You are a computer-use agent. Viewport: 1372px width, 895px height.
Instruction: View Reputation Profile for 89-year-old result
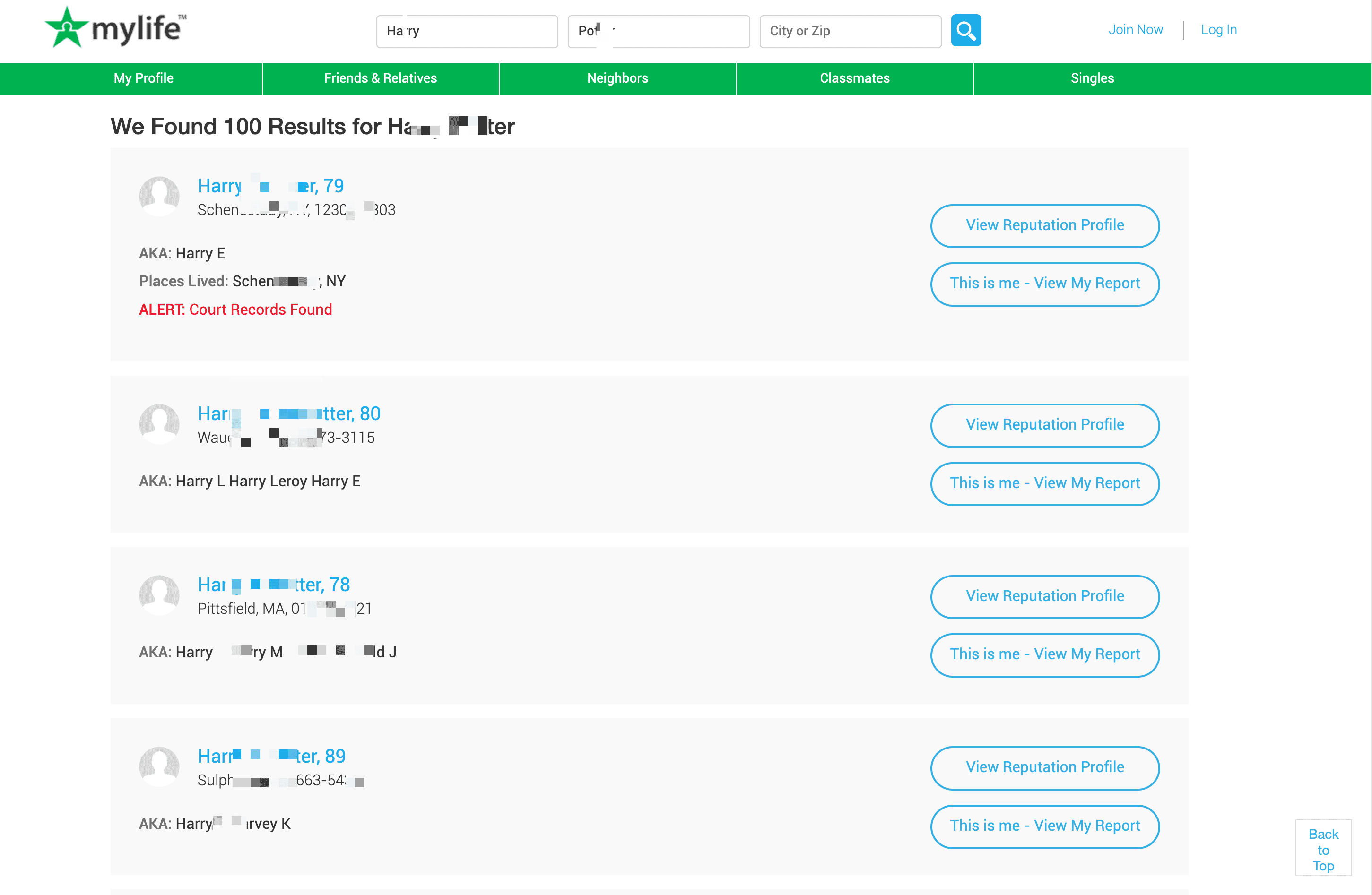click(x=1044, y=767)
